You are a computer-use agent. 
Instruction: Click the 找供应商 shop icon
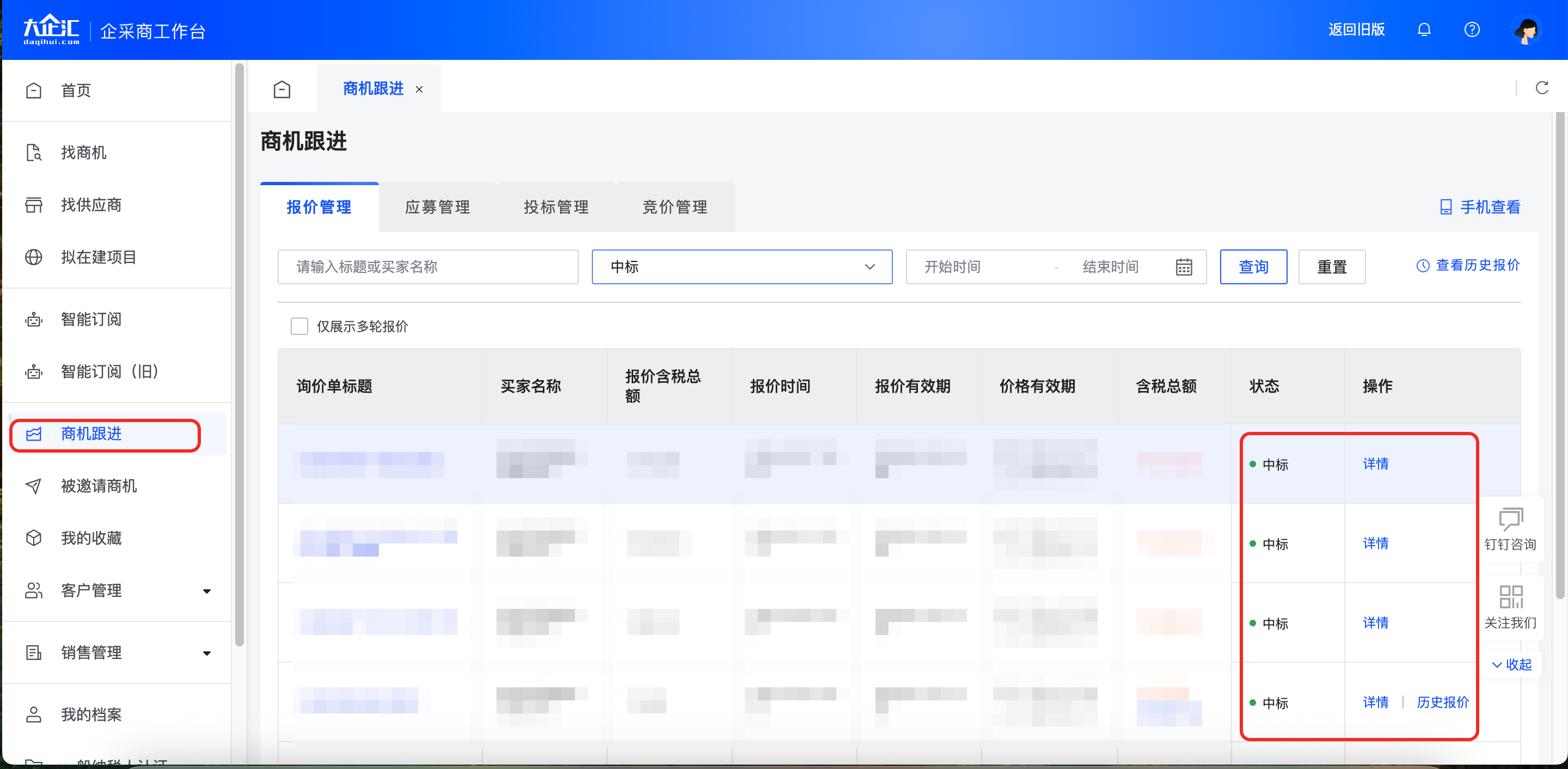(x=34, y=205)
